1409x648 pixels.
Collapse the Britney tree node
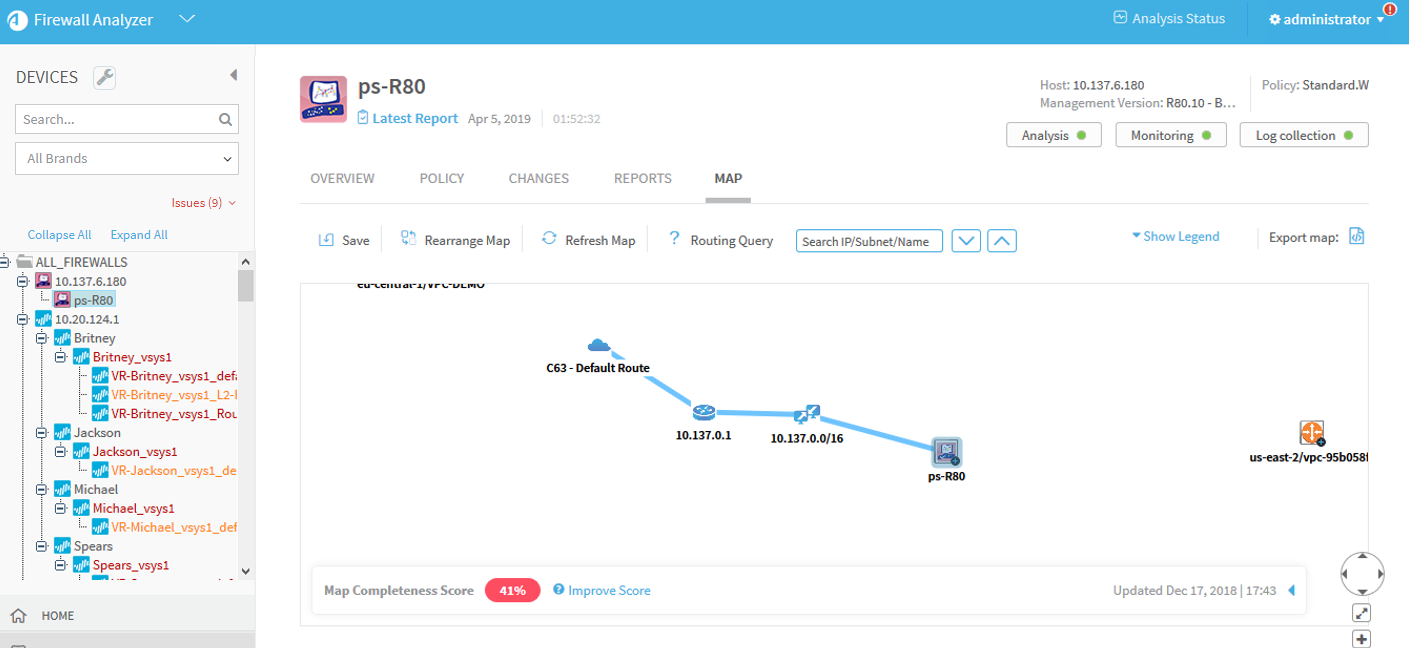click(42, 338)
